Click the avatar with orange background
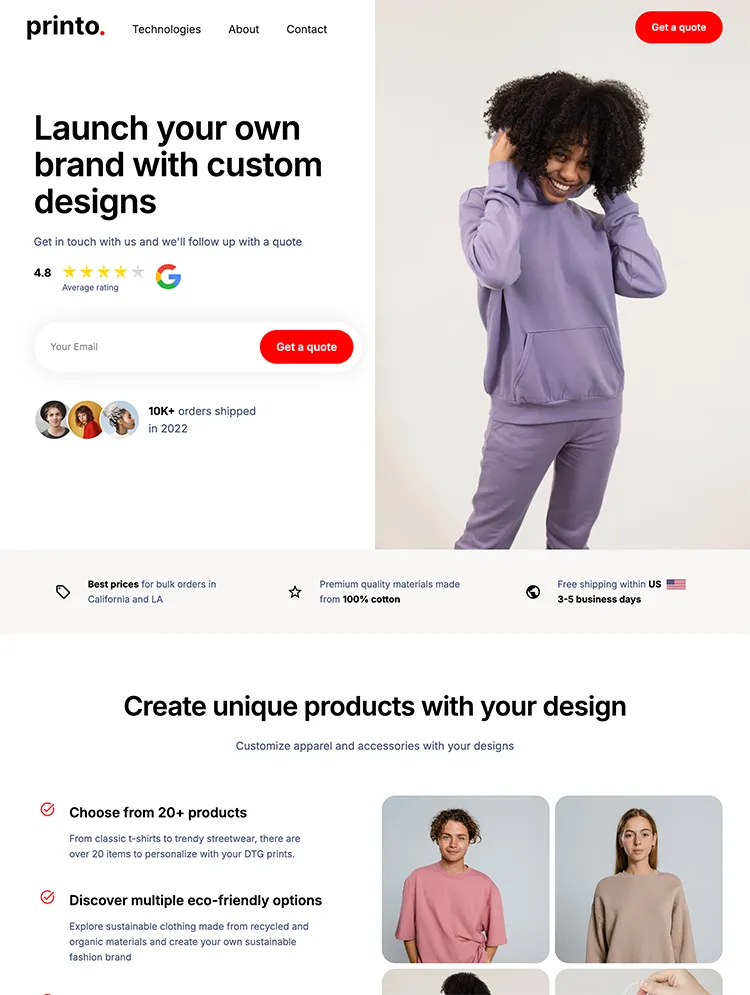 coord(87,419)
